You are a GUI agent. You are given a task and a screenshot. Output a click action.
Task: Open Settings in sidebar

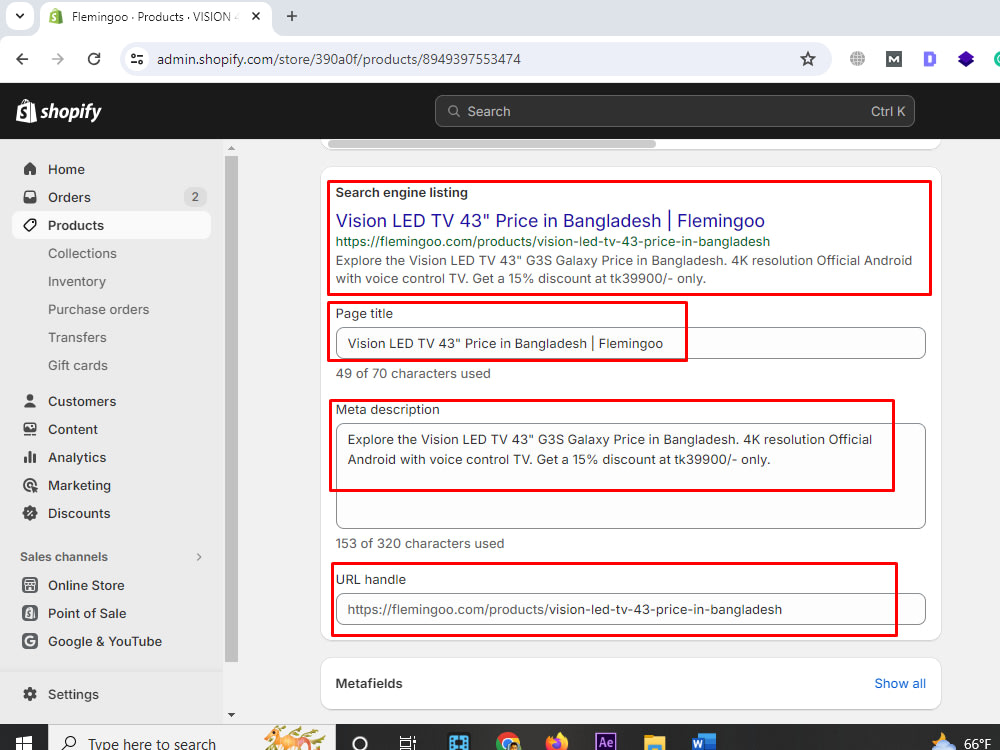click(x=73, y=695)
